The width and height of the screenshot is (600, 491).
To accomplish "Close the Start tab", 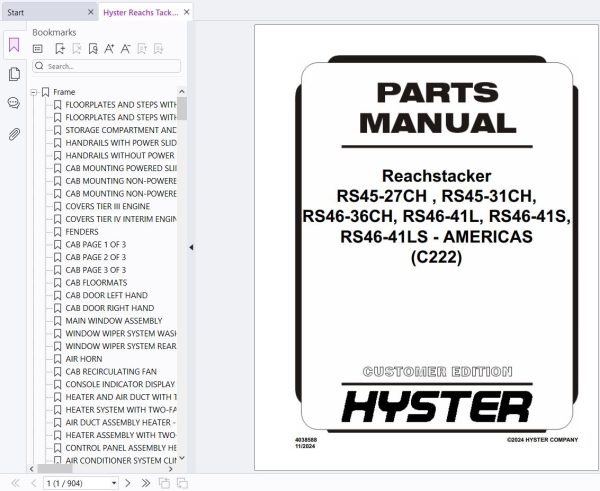I will pos(91,12).
